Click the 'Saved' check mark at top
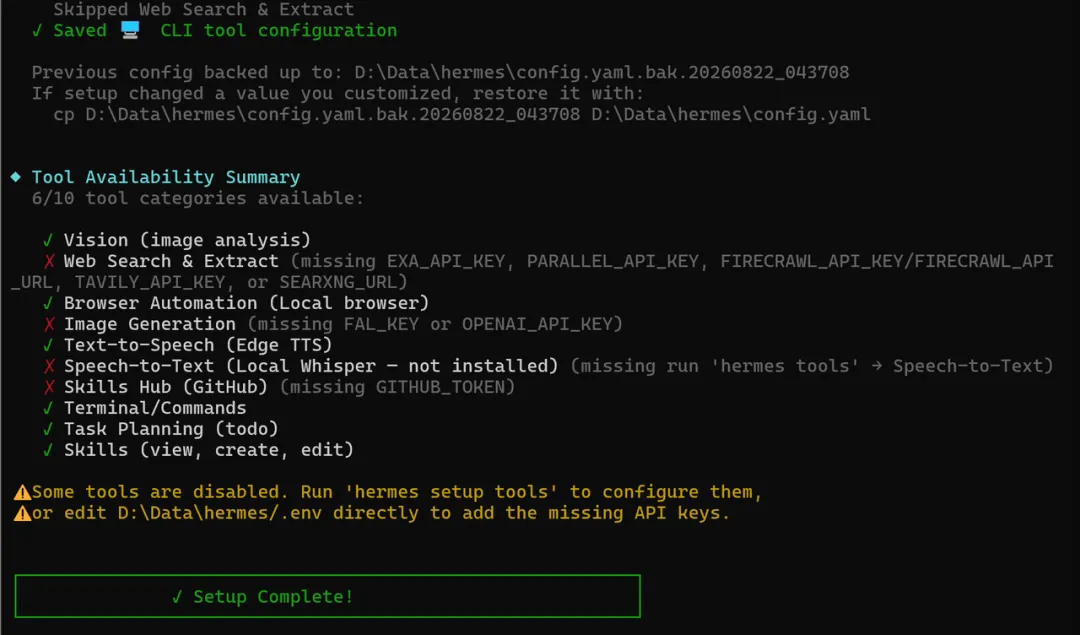This screenshot has width=1080, height=635. click(37, 31)
